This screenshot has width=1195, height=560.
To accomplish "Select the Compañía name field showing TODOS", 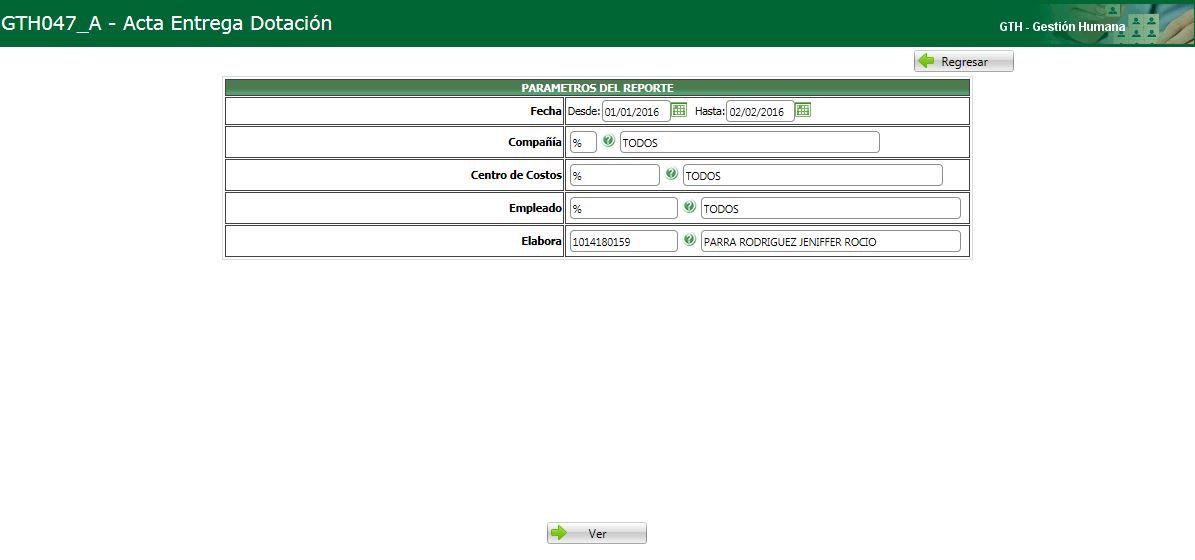I will pos(750,142).
